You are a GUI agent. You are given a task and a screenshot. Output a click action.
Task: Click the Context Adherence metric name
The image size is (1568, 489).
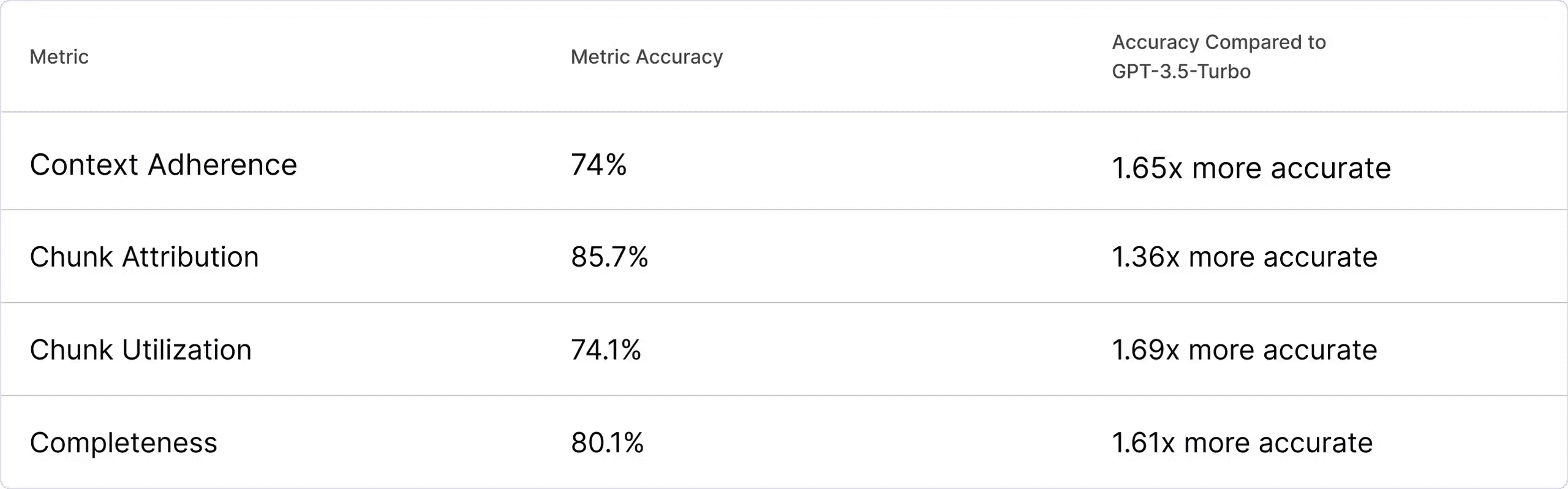click(164, 165)
